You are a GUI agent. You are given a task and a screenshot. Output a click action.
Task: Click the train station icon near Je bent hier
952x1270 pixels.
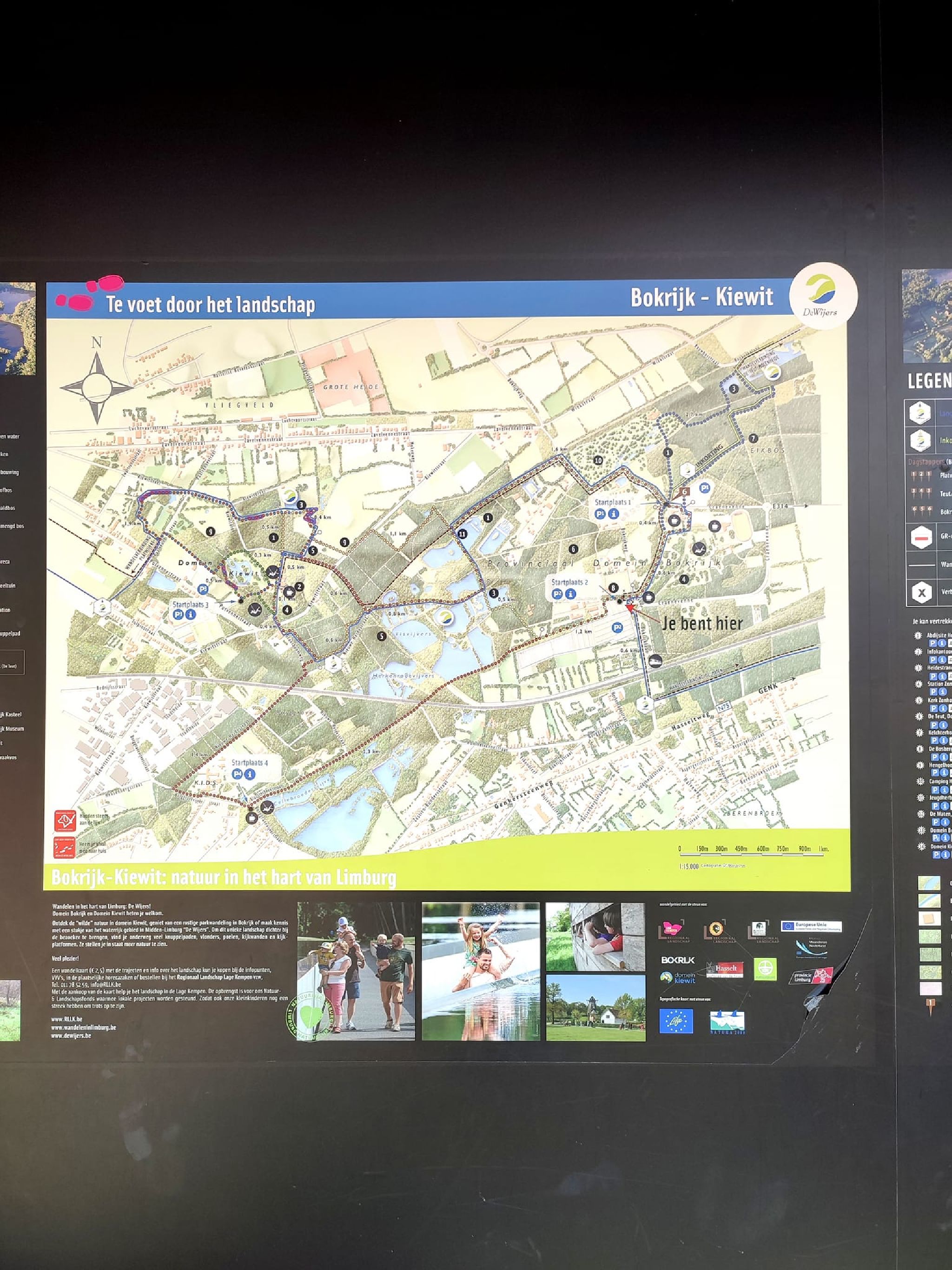(x=656, y=661)
